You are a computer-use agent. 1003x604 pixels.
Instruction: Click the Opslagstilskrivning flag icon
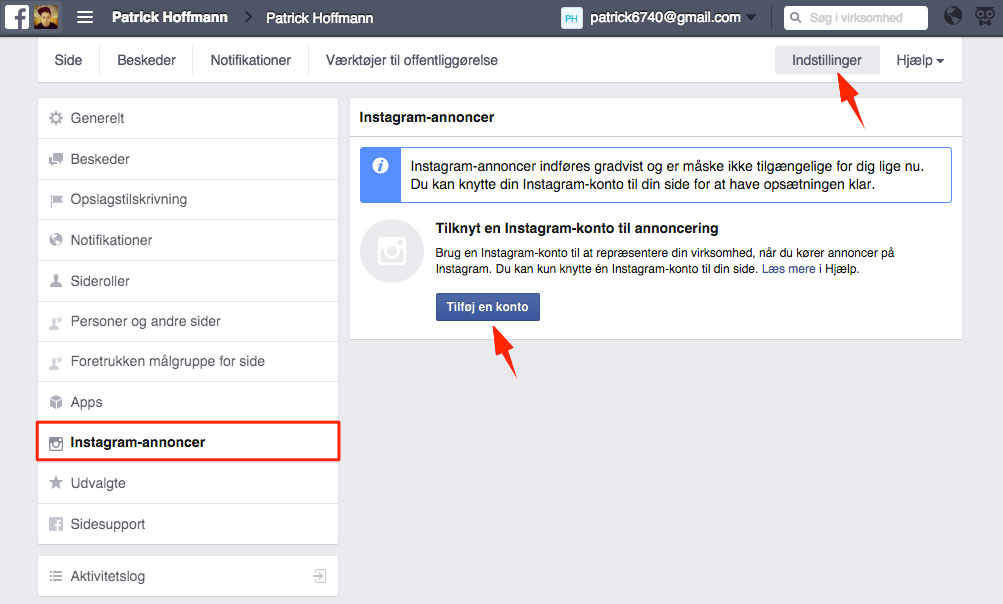(x=56, y=200)
